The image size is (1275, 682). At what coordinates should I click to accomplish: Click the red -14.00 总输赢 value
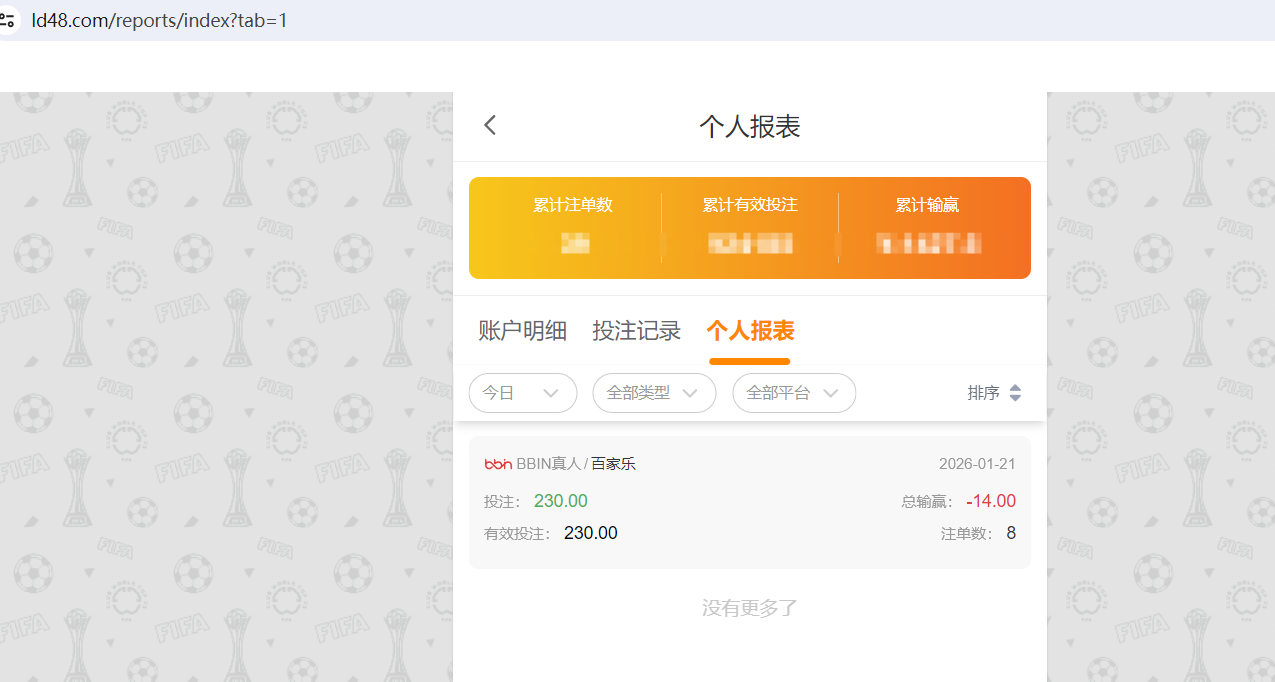click(x=990, y=501)
